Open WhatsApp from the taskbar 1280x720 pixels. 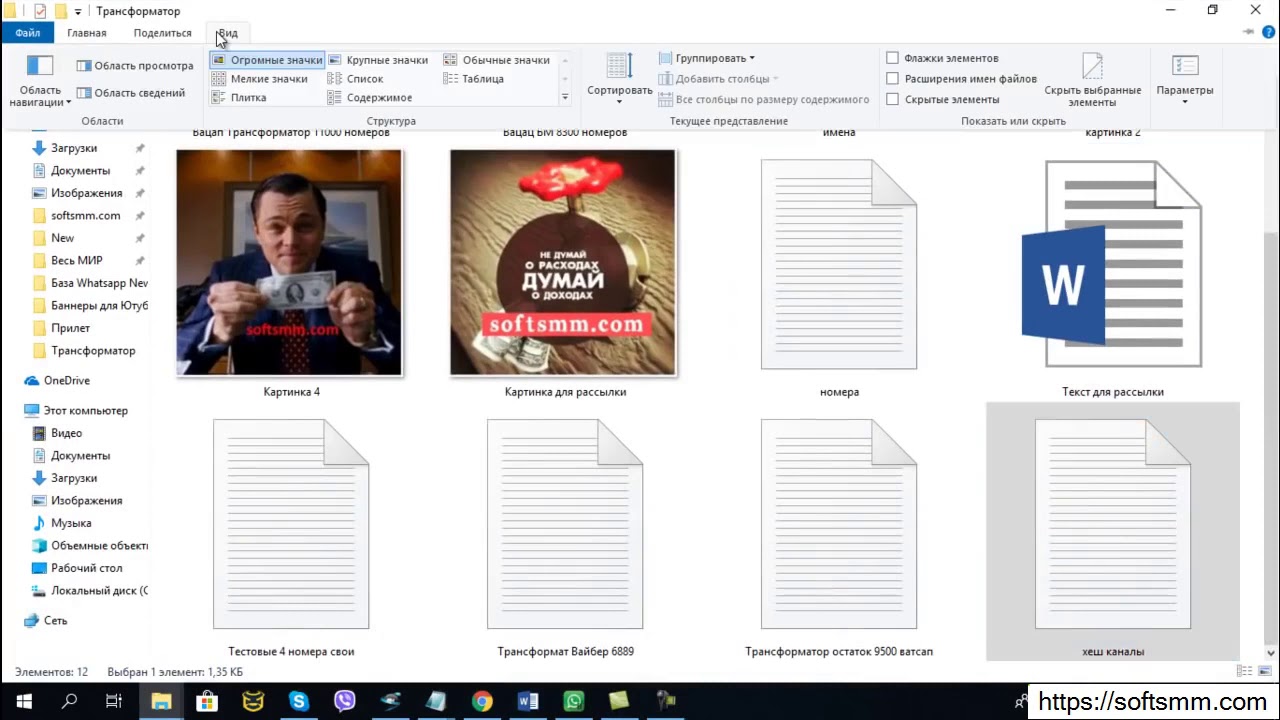574,701
